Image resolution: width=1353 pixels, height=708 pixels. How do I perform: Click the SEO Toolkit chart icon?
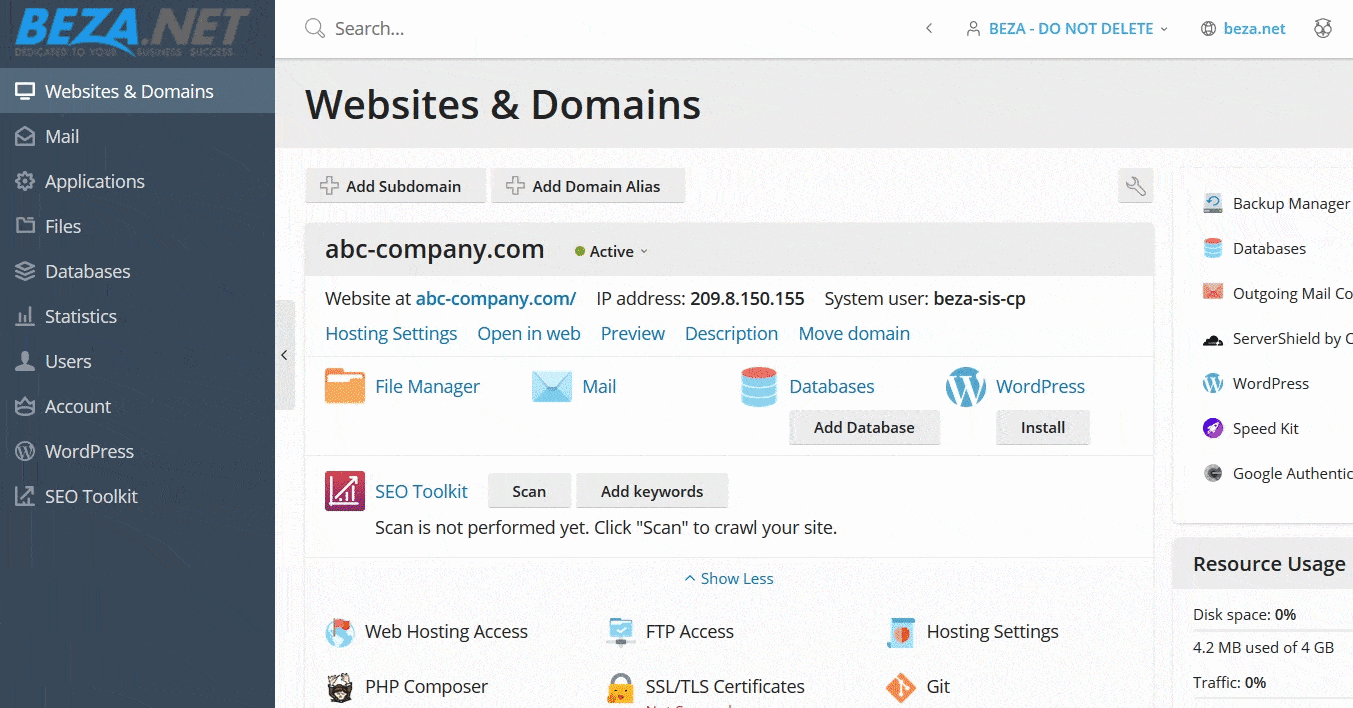point(345,491)
